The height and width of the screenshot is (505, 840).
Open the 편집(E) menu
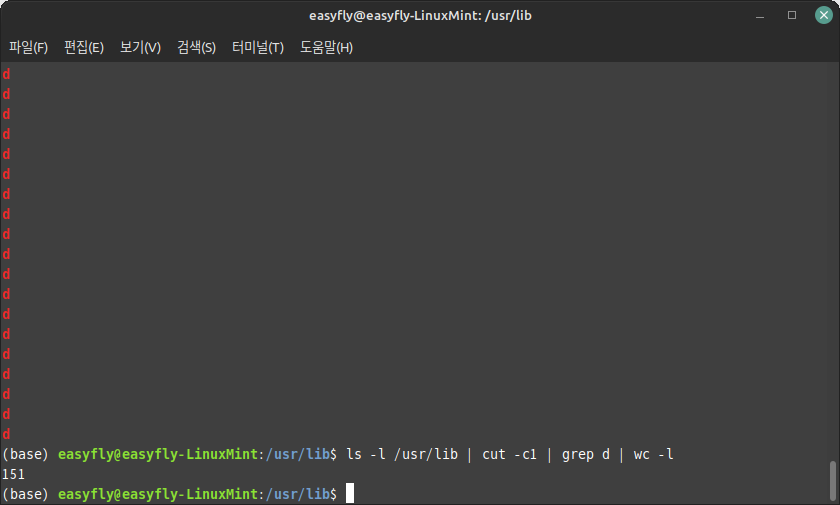click(x=84, y=48)
